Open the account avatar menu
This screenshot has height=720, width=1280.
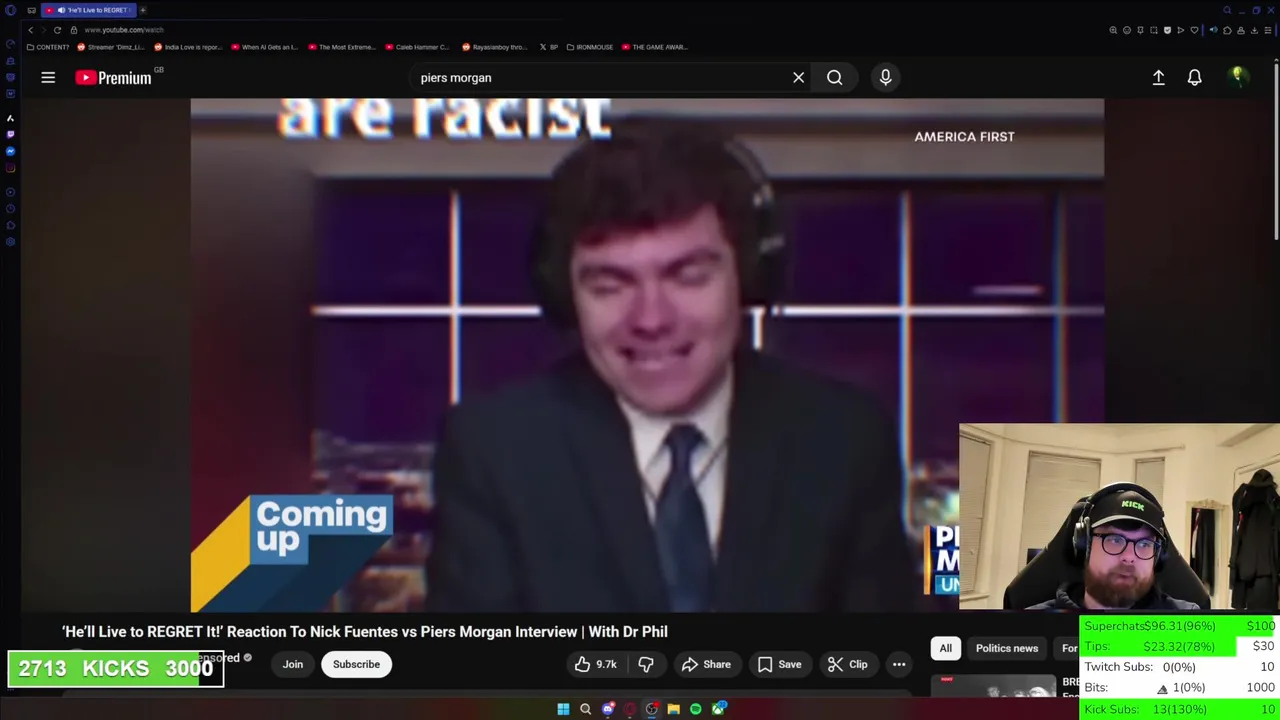tap(1237, 76)
